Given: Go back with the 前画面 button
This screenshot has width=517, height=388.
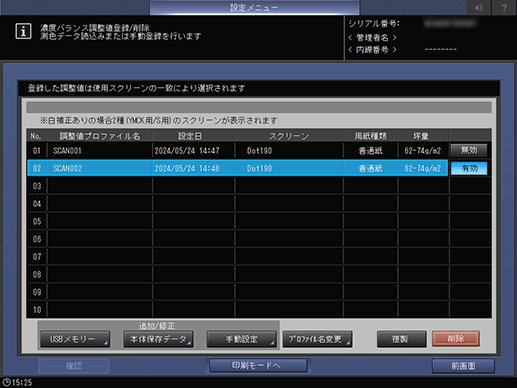Looking at the screenshot, I should tap(463, 366).
